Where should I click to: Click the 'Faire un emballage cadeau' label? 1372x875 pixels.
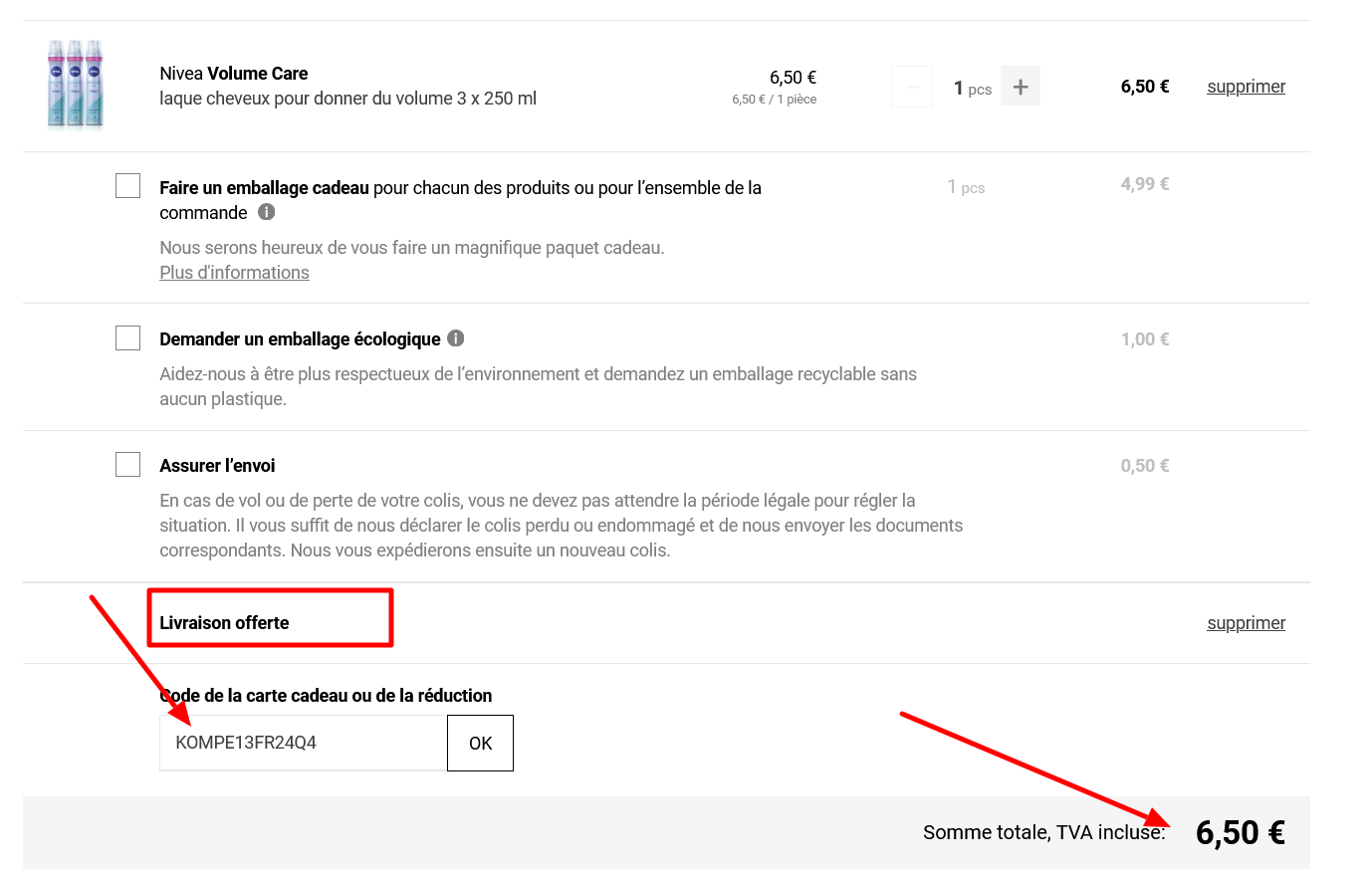pos(264,188)
